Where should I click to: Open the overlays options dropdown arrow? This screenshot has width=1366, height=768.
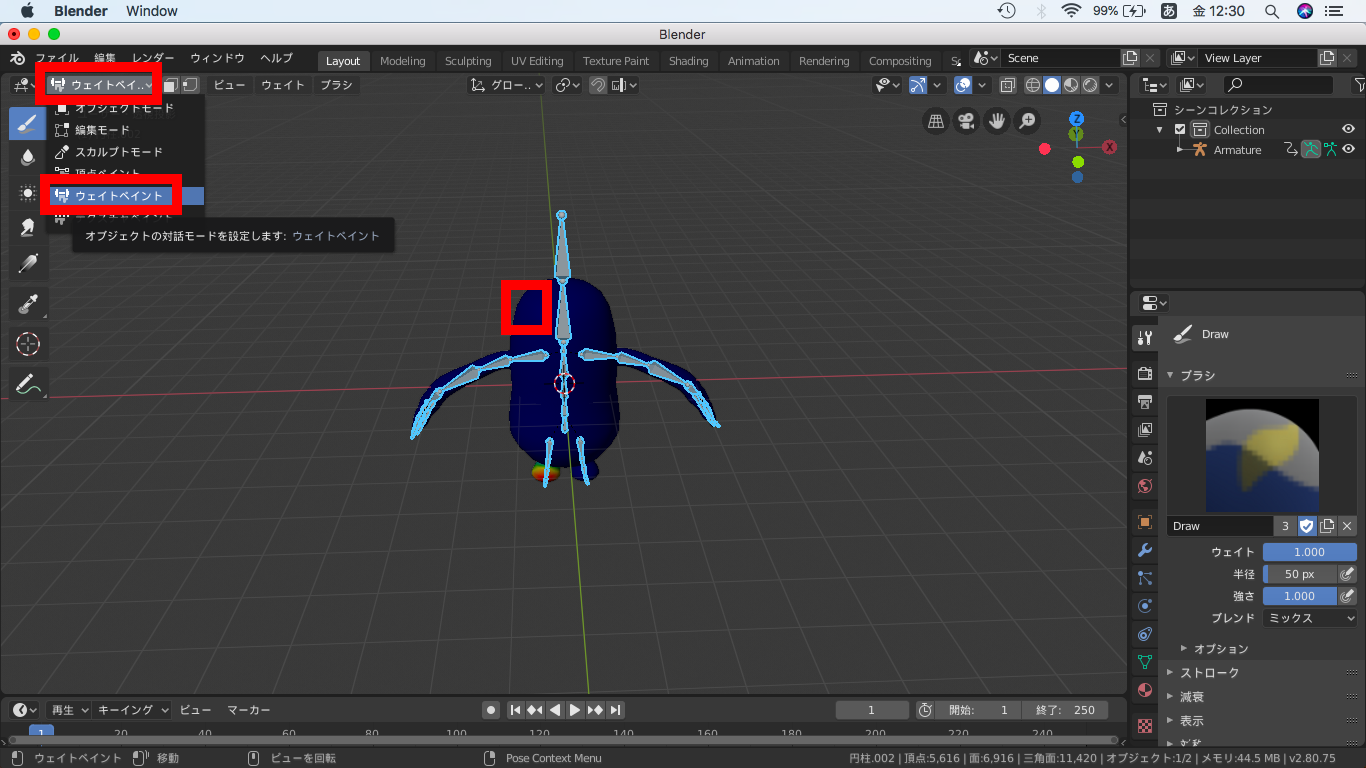coord(982,85)
